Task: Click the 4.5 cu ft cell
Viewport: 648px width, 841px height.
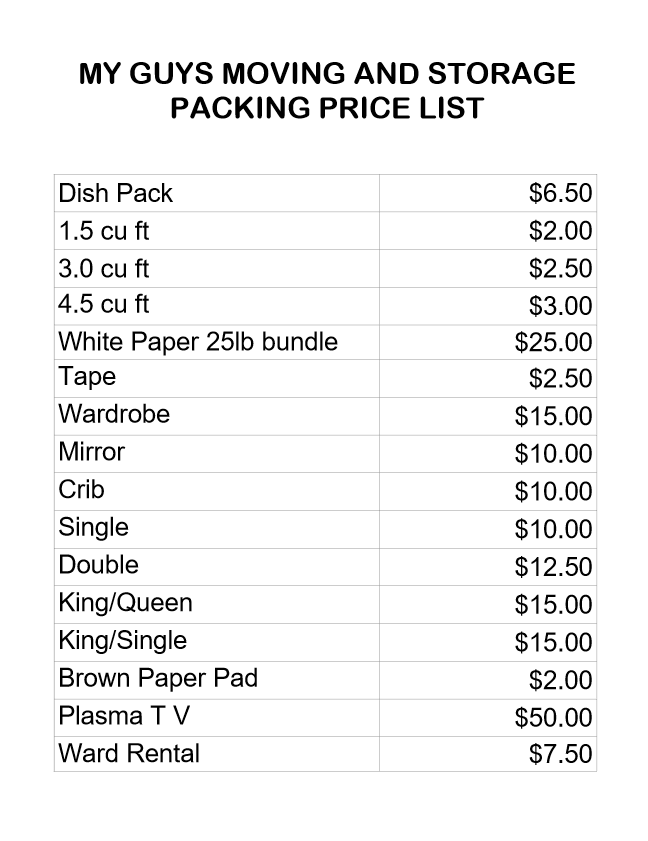Action: coord(217,306)
